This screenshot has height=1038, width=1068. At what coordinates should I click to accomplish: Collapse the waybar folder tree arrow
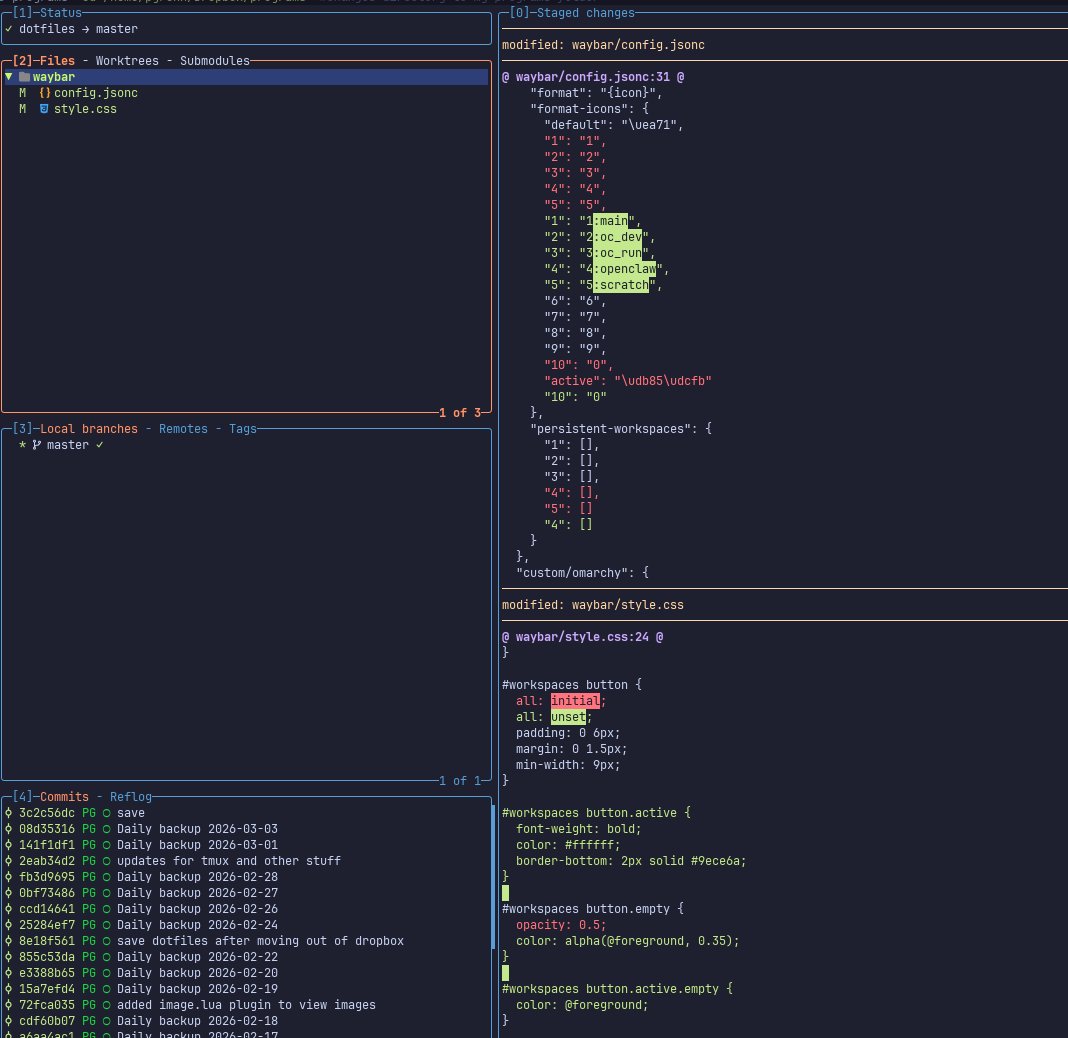pos(9,77)
